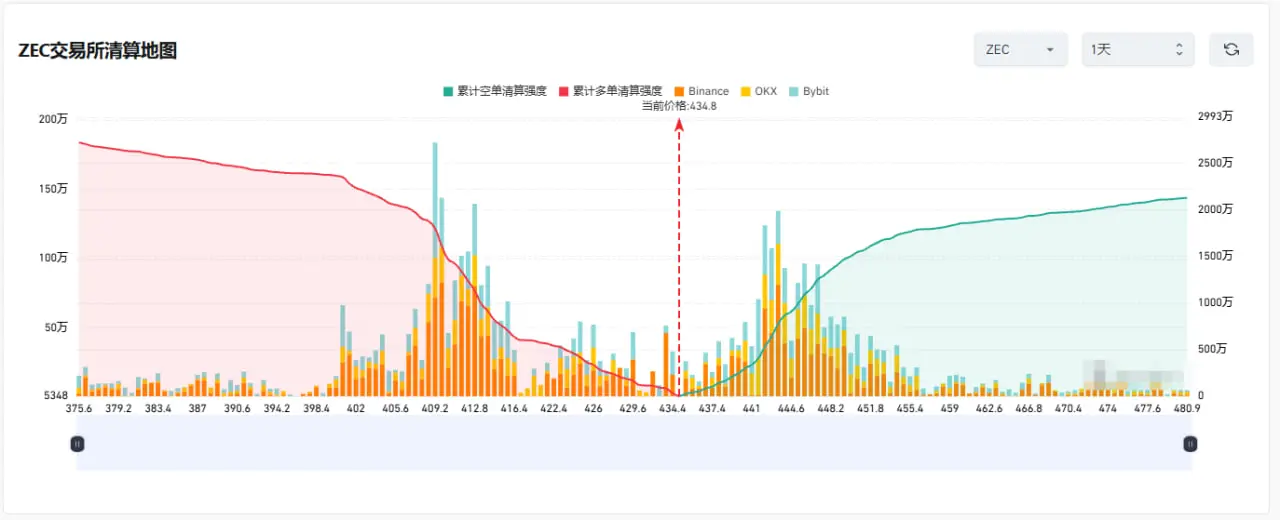Image resolution: width=1280 pixels, height=520 pixels.
Task: Click the green 累计空单清算强度 legend swatch
Action: (448, 91)
